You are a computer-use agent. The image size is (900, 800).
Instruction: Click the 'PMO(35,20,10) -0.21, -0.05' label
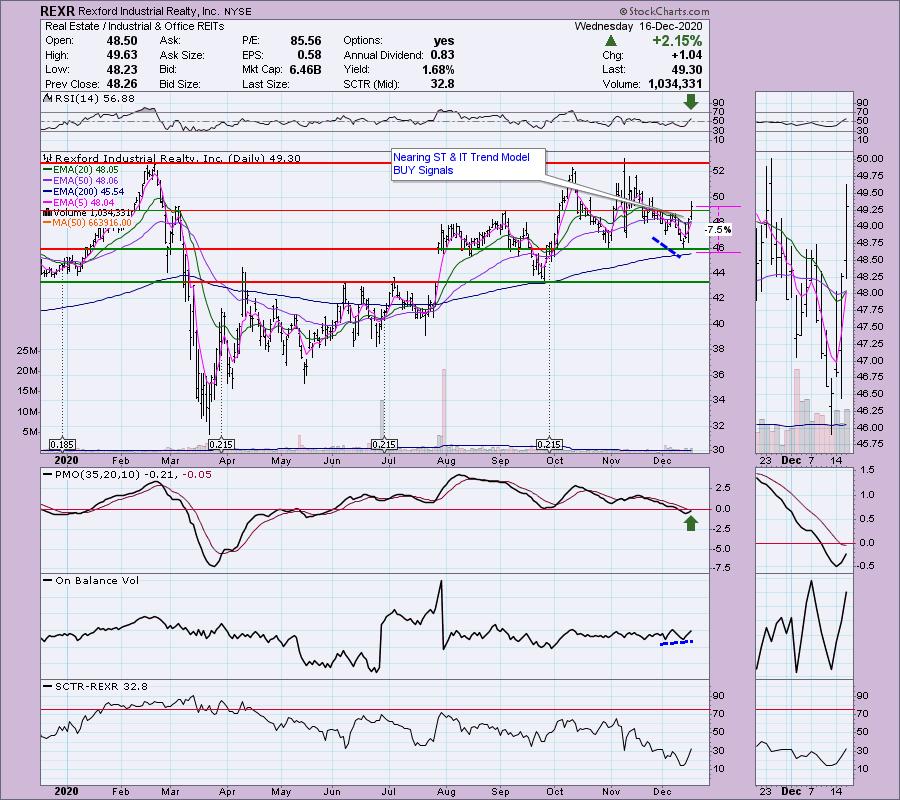(x=133, y=475)
